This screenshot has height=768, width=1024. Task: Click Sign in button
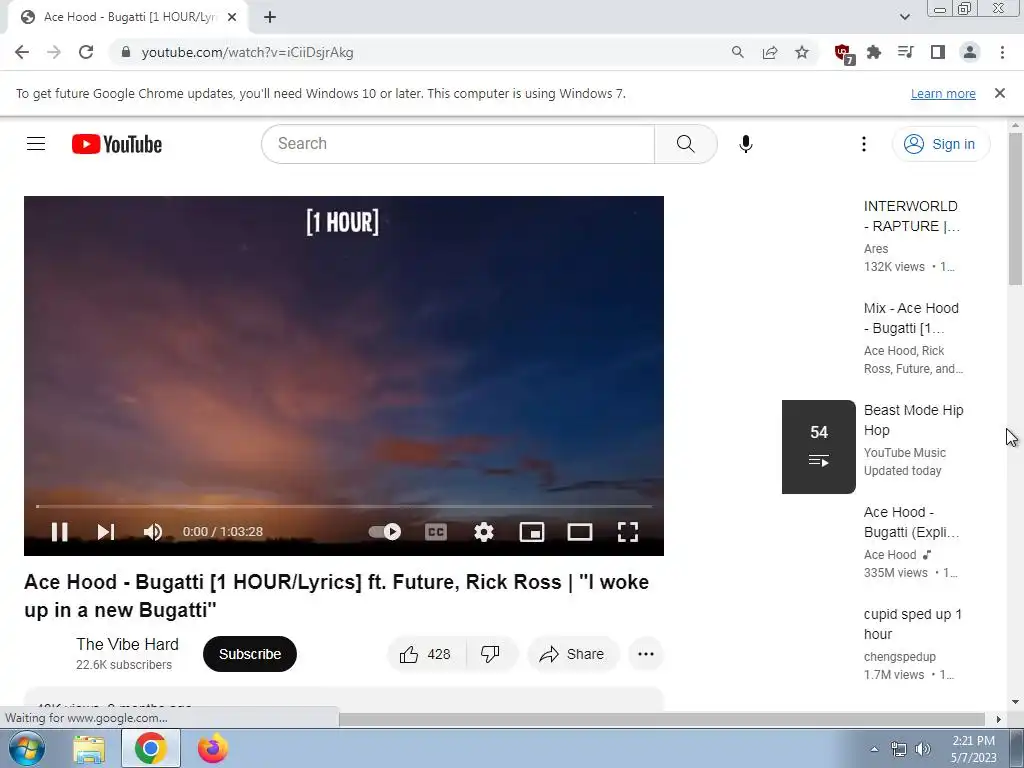coord(940,144)
